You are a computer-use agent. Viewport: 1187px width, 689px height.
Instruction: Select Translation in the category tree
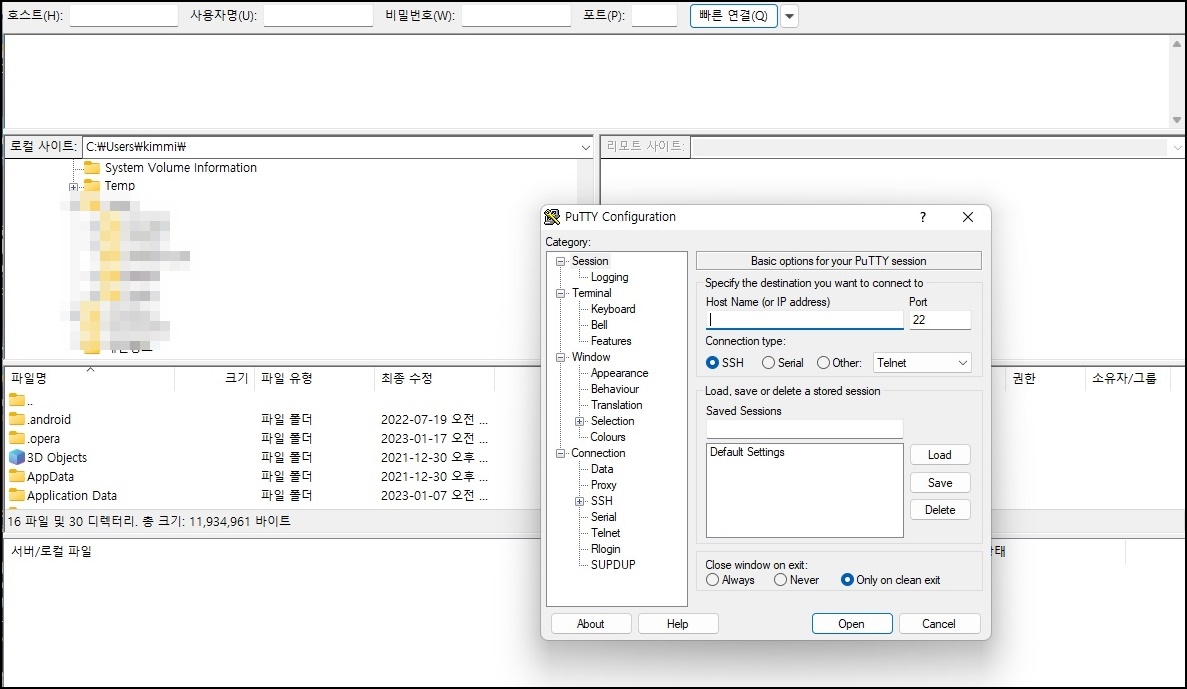coord(616,405)
